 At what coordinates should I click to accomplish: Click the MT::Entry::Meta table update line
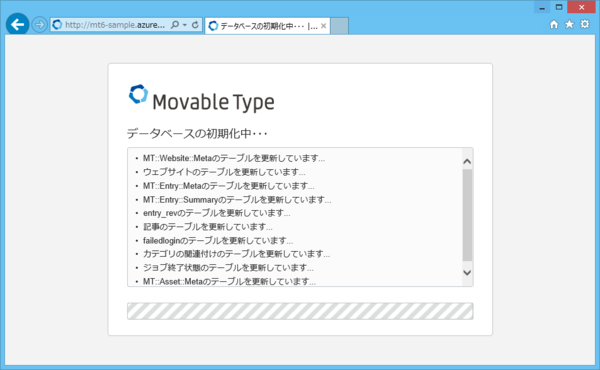click(228, 186)
